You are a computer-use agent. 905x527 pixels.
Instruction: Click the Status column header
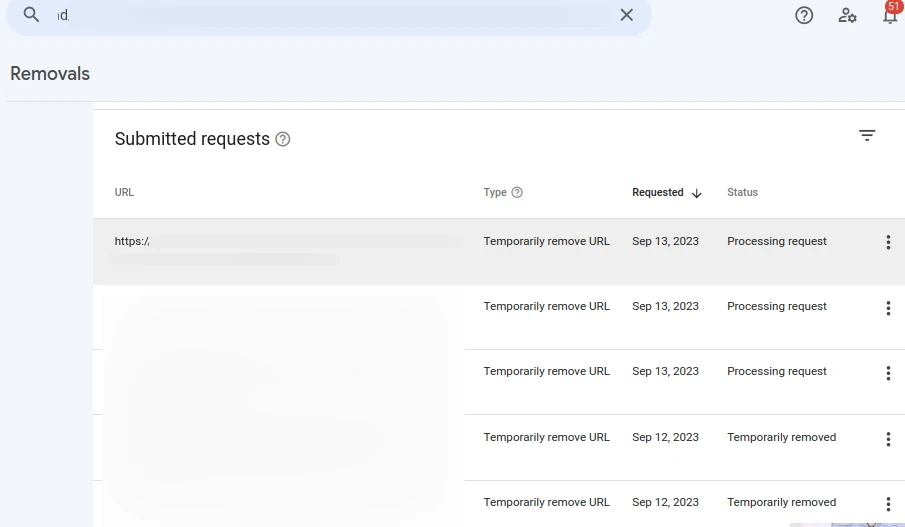(x=742, y=193)
